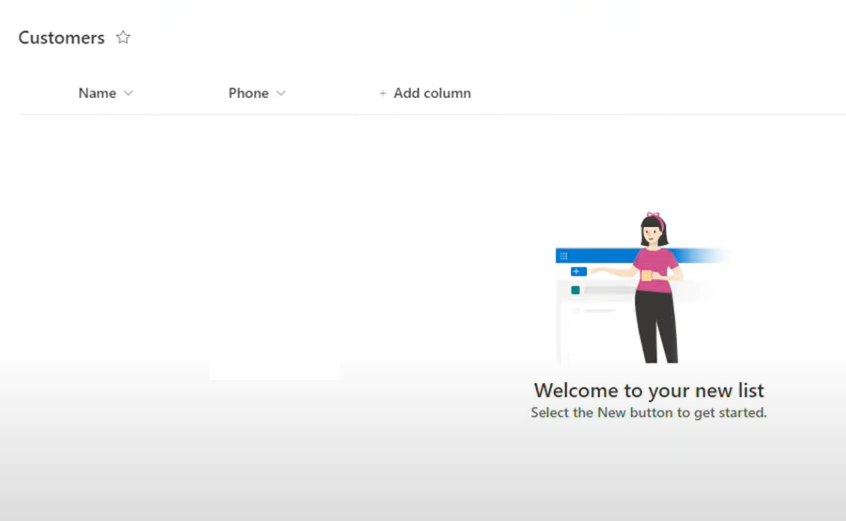Add a new column via Add column

pyautogui.click(x=425, y=93)
